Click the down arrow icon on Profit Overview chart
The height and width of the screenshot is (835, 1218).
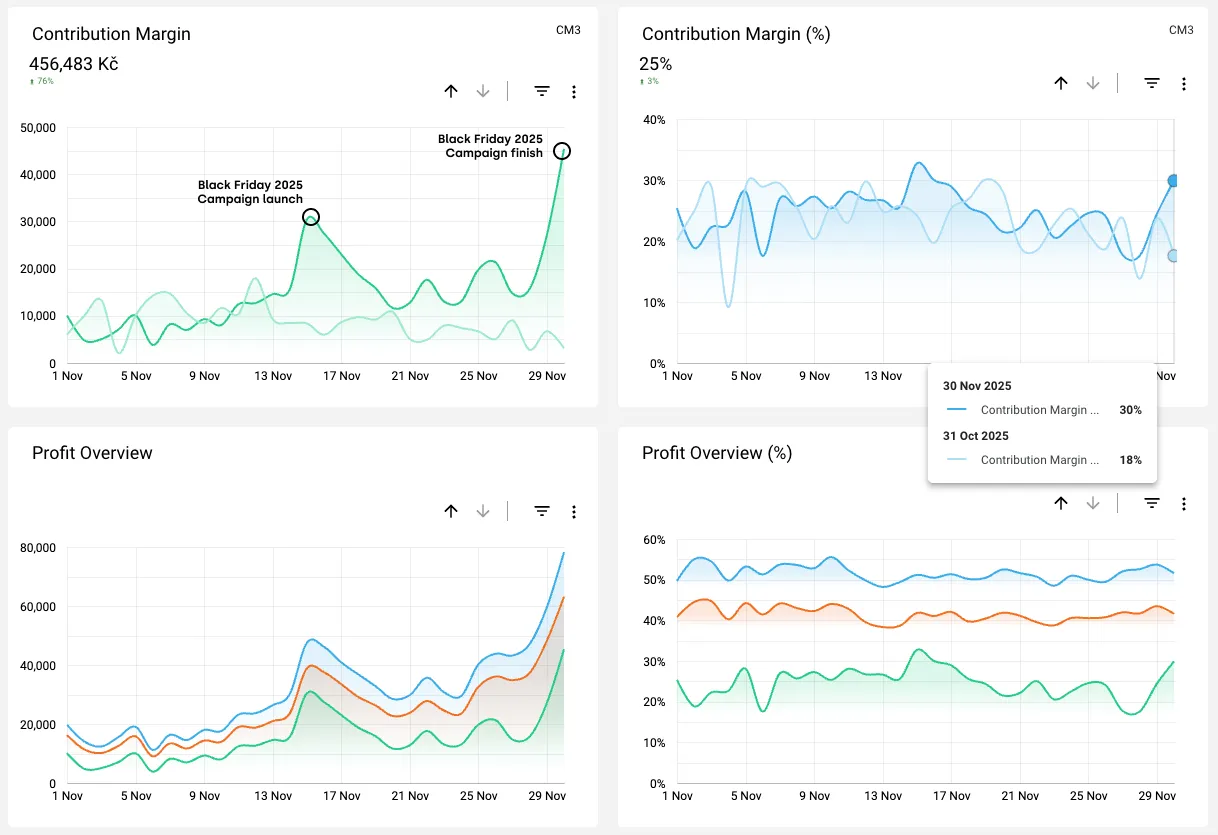point(483,511)
